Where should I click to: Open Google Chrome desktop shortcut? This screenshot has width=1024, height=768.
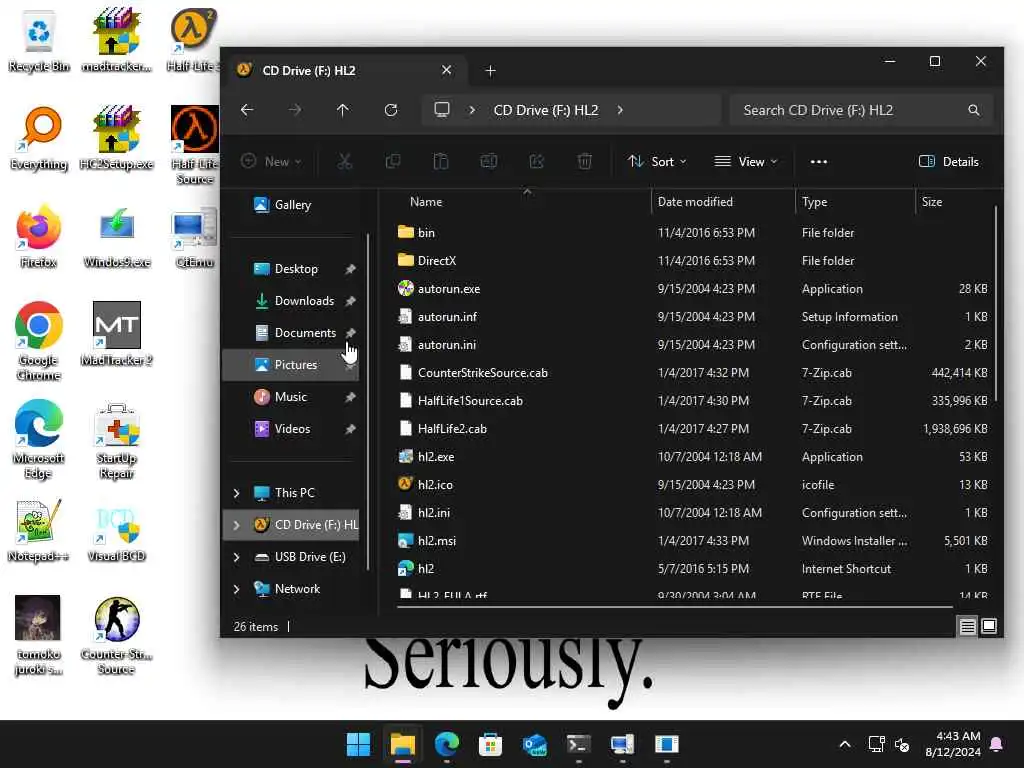click(39, 341)
